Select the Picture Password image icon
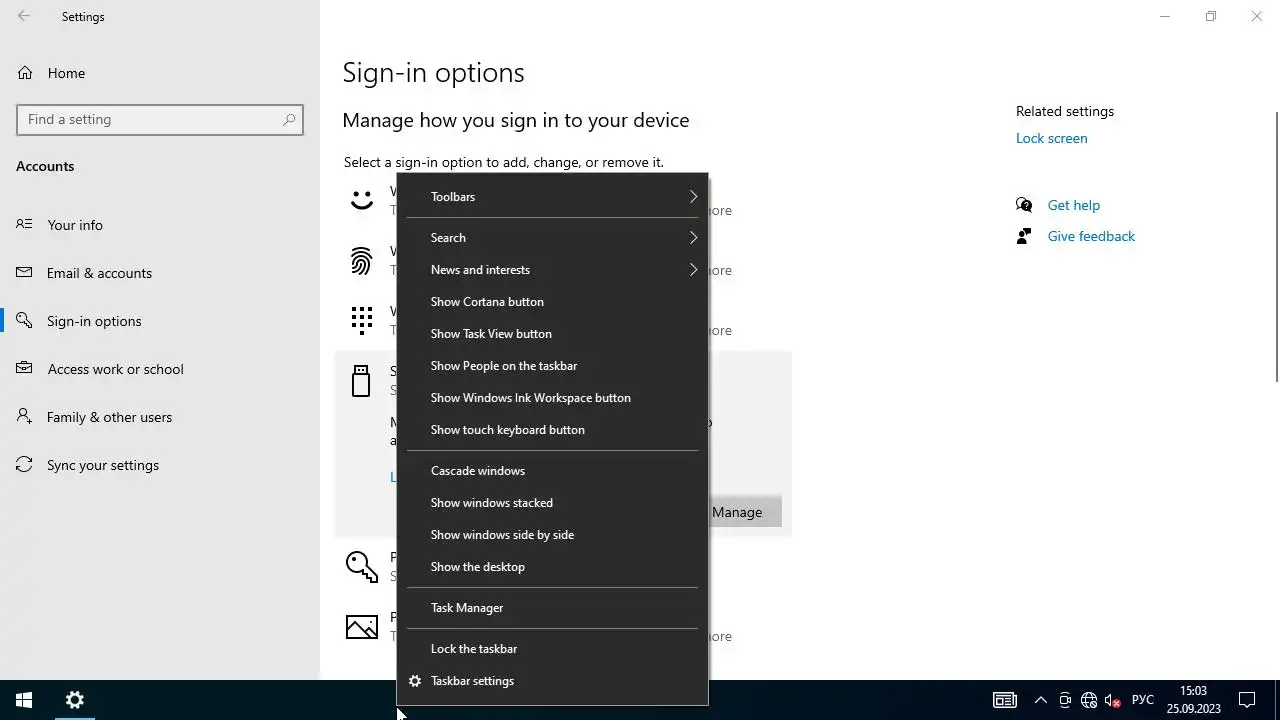 pyautogui.click(x=361, y=626)
